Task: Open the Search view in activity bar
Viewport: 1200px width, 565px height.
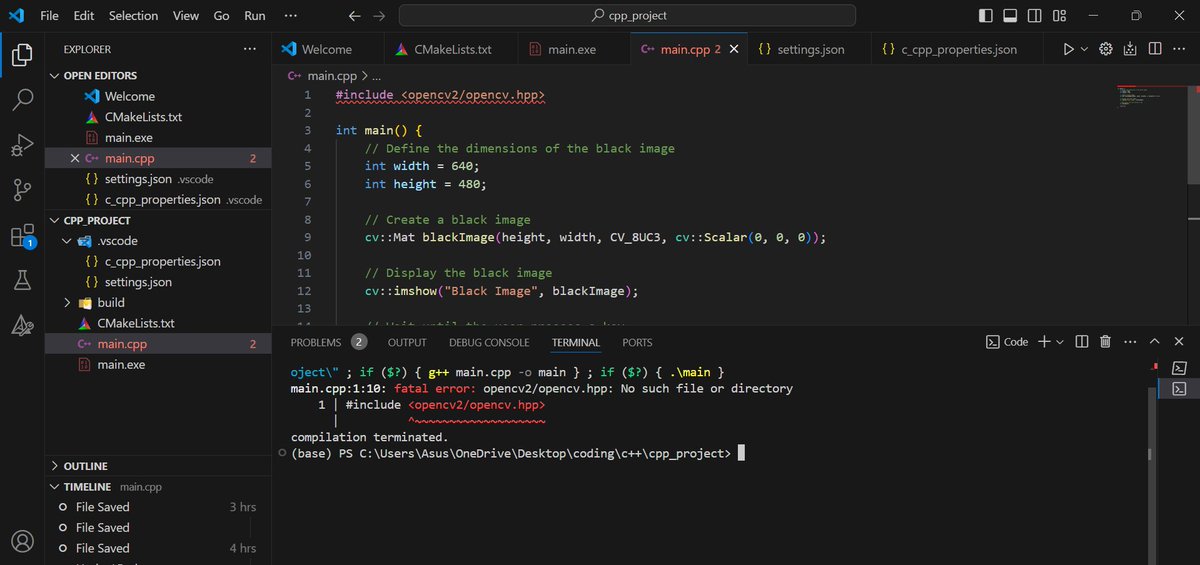Action: [x=22, y=100]
